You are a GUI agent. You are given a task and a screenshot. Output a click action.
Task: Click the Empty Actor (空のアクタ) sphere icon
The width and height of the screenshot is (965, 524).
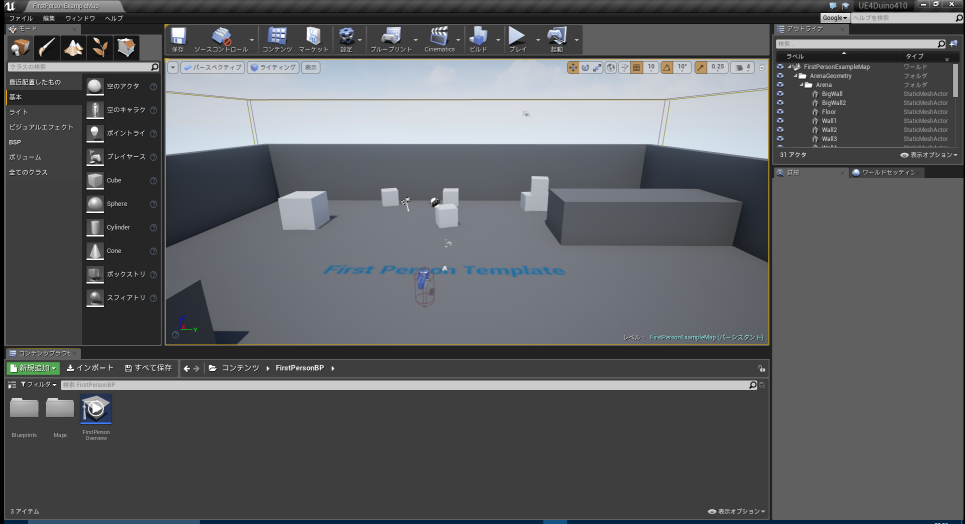click(x=95, y=86)
